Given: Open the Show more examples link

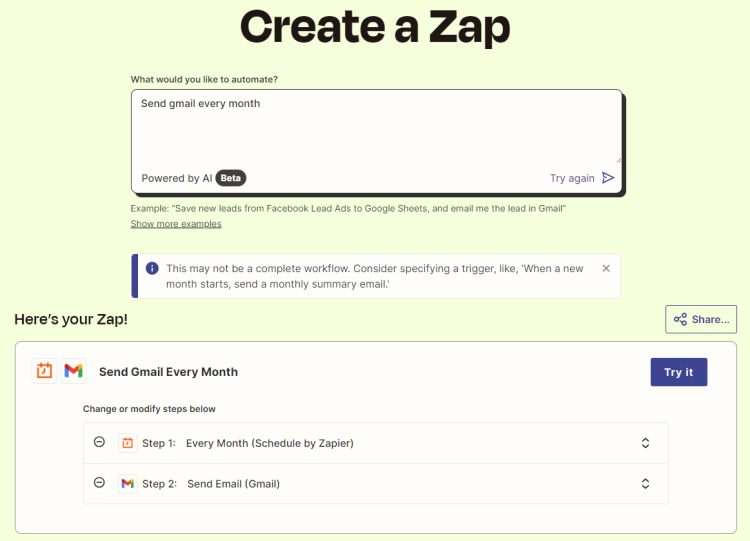Looking at the screenshot, I should tap(176, 224).
